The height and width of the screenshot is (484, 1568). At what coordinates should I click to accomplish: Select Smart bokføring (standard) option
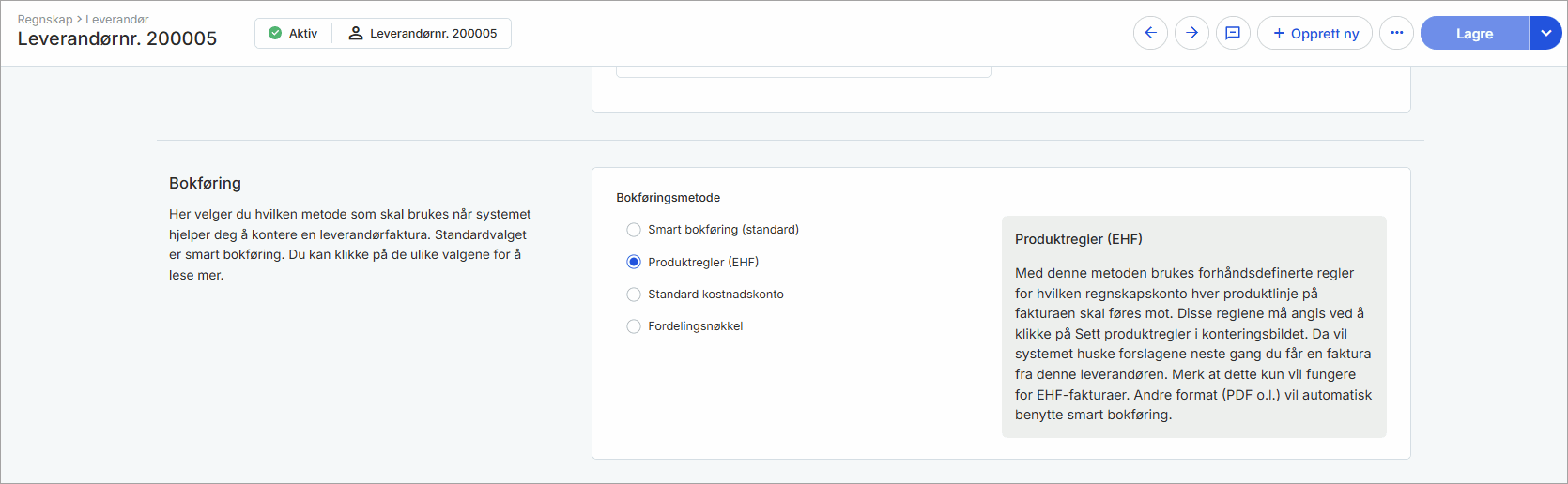[634, 230]
